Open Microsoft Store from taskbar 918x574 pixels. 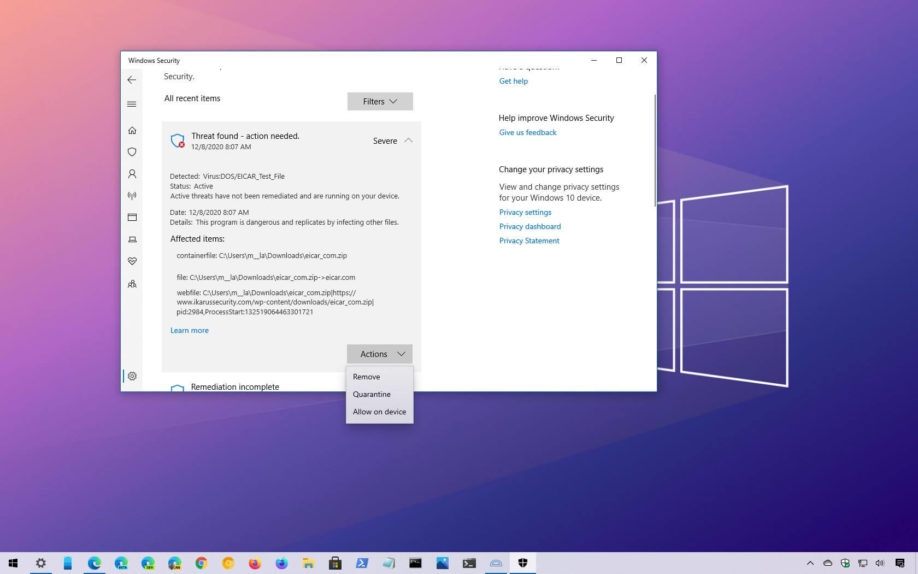[x=335, y=563]
